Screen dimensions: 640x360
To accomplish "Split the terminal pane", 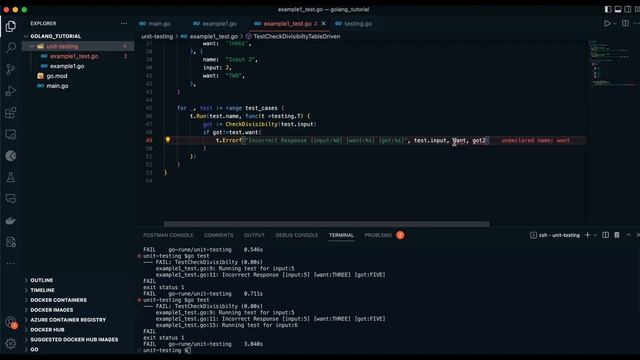I will pyautogui.click(x=606, y=235).
